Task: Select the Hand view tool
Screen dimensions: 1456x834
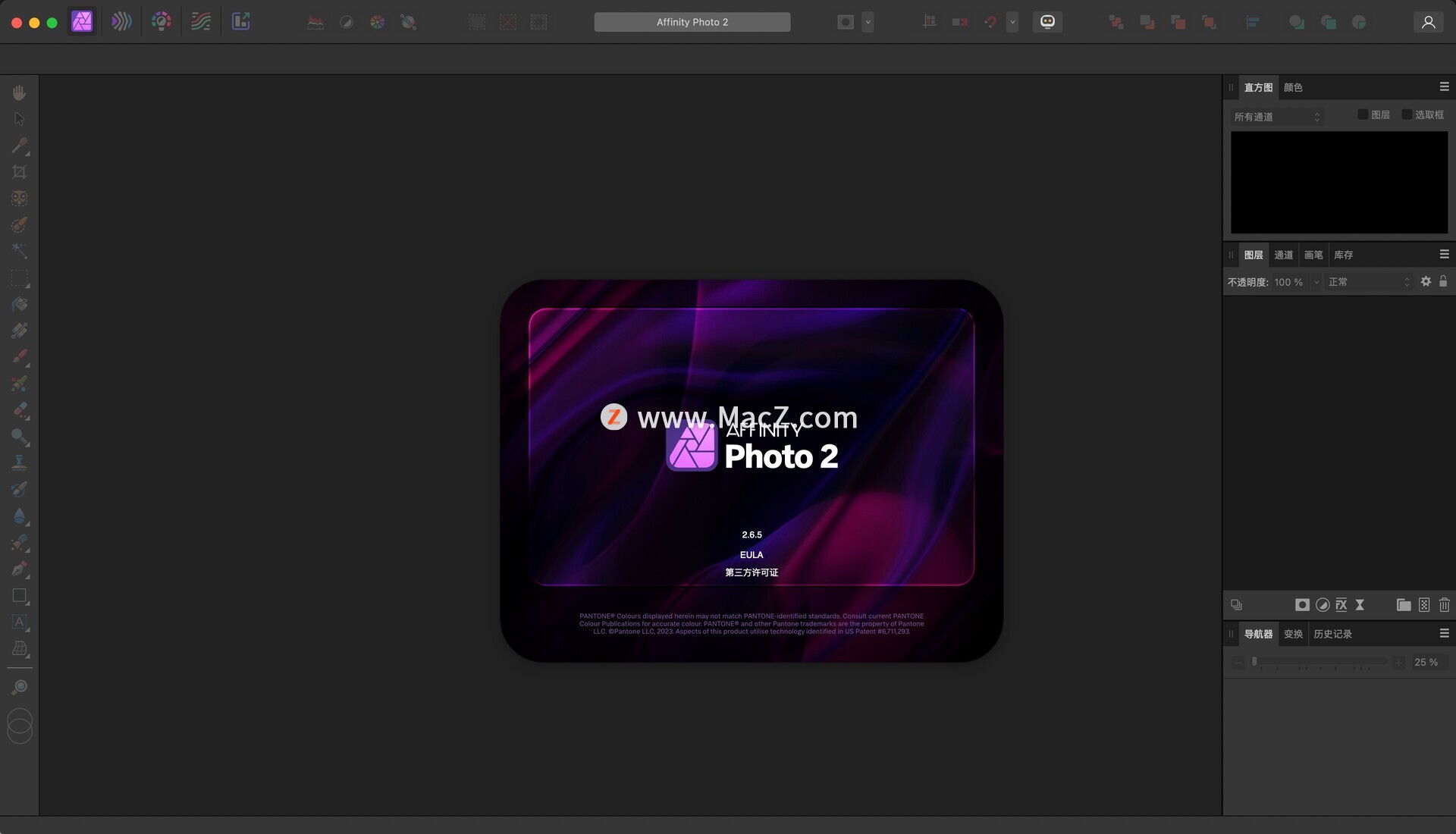Action: pyautogui.click(x=19, y=92)
